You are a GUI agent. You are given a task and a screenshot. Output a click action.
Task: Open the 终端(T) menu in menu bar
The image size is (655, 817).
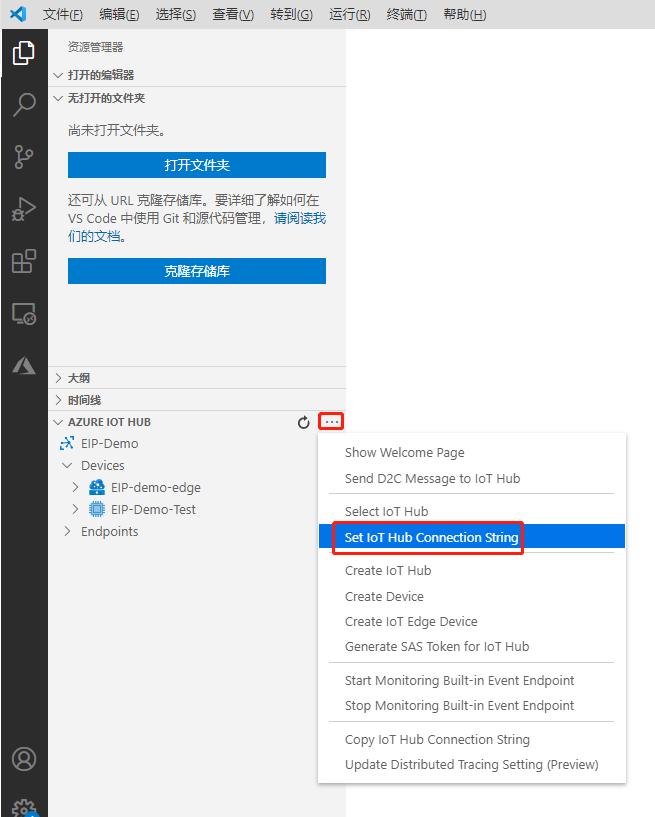pyautogui.click(x=406, y=15)
